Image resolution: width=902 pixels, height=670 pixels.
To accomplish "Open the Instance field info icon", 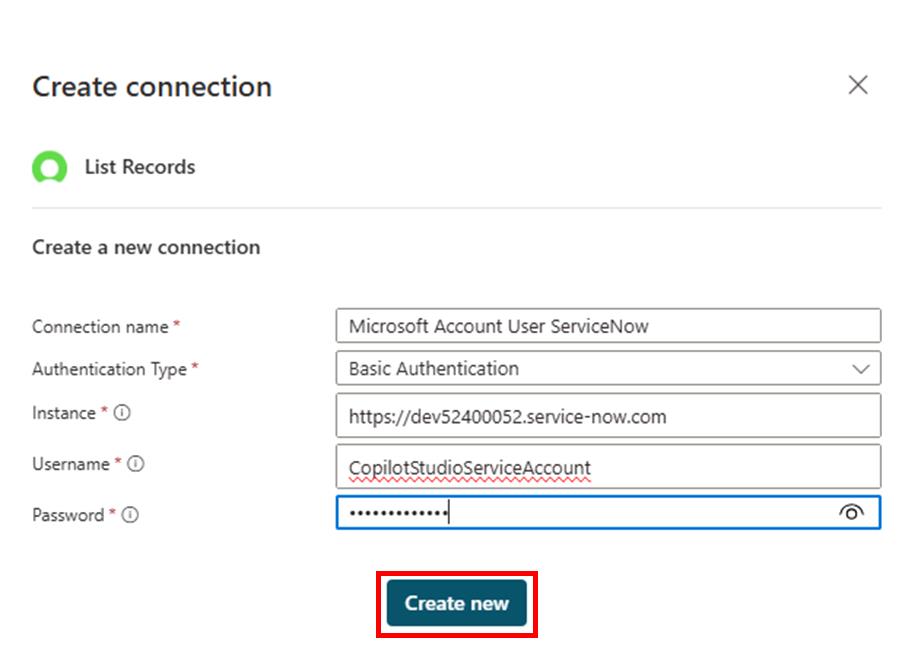I will click(x=121, y=413).
